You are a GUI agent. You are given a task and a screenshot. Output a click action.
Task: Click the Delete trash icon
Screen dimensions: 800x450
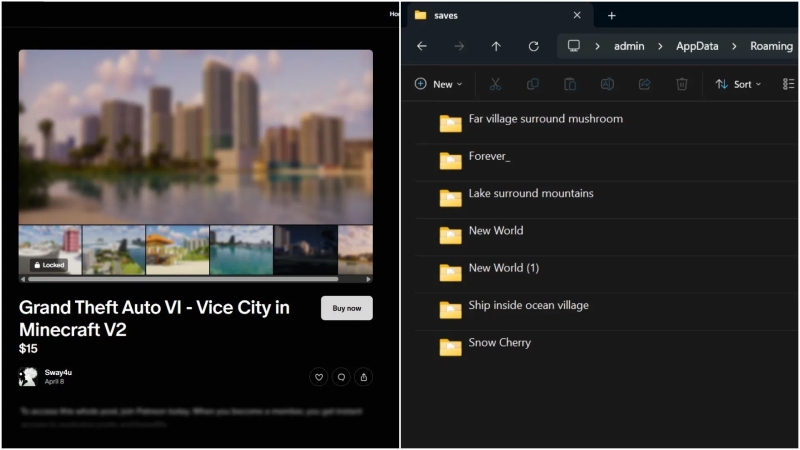(x=682, y=84)
